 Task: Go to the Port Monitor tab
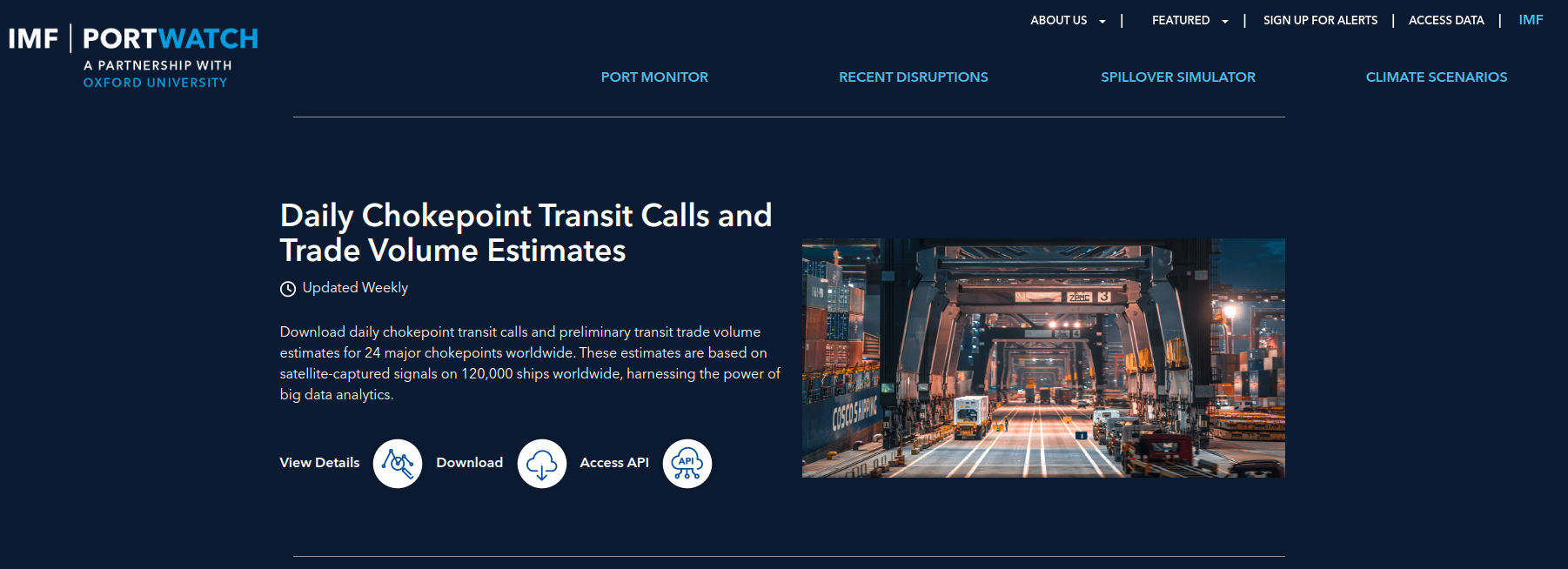coord(654,77)
